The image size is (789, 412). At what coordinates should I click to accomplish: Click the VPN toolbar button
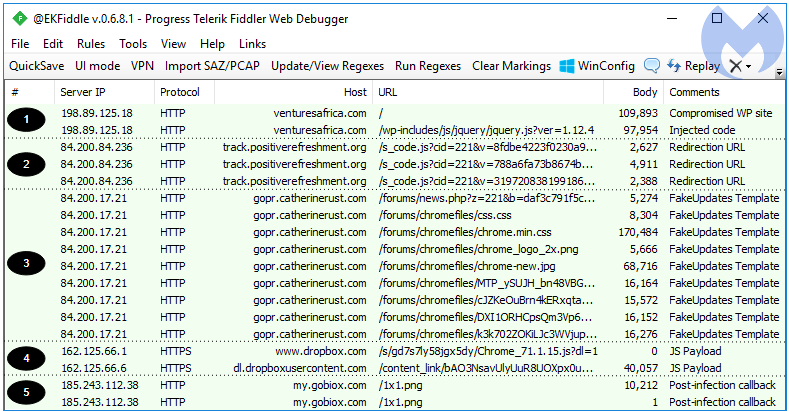tap(142, 66)
